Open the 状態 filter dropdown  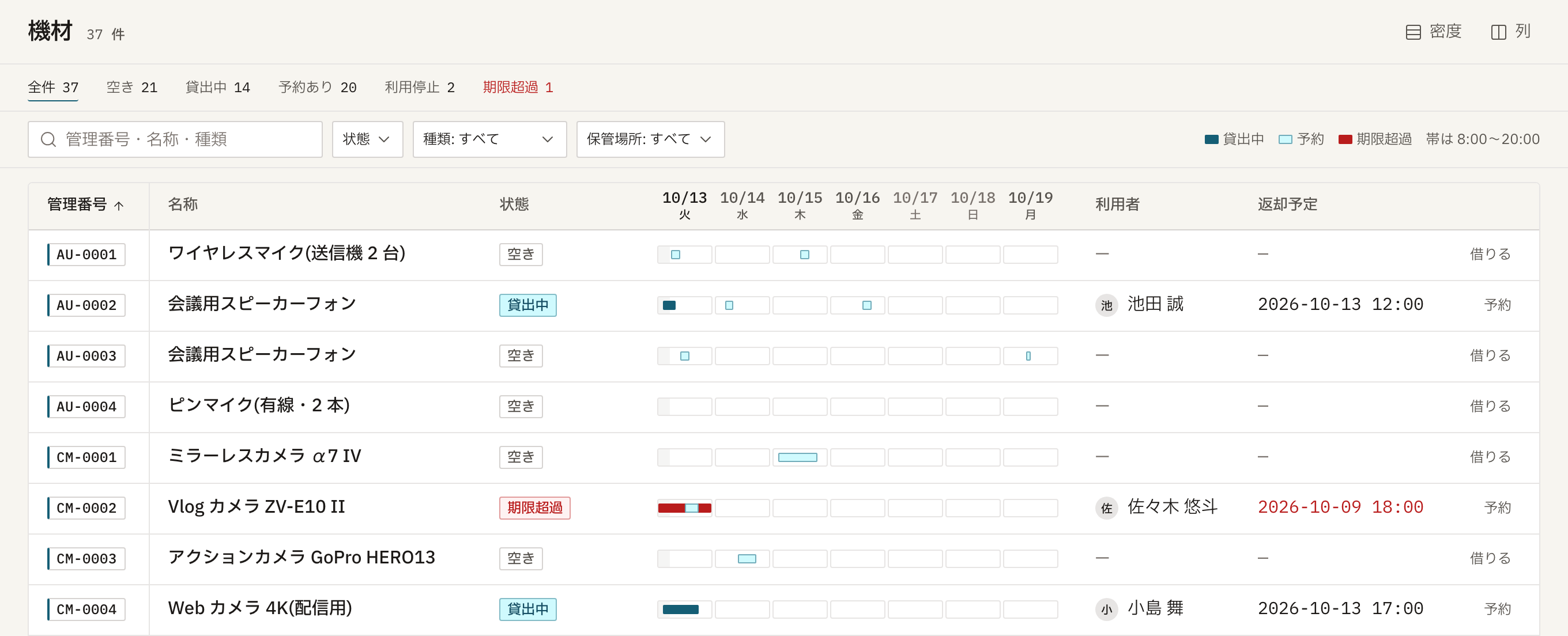coord(367,139)
